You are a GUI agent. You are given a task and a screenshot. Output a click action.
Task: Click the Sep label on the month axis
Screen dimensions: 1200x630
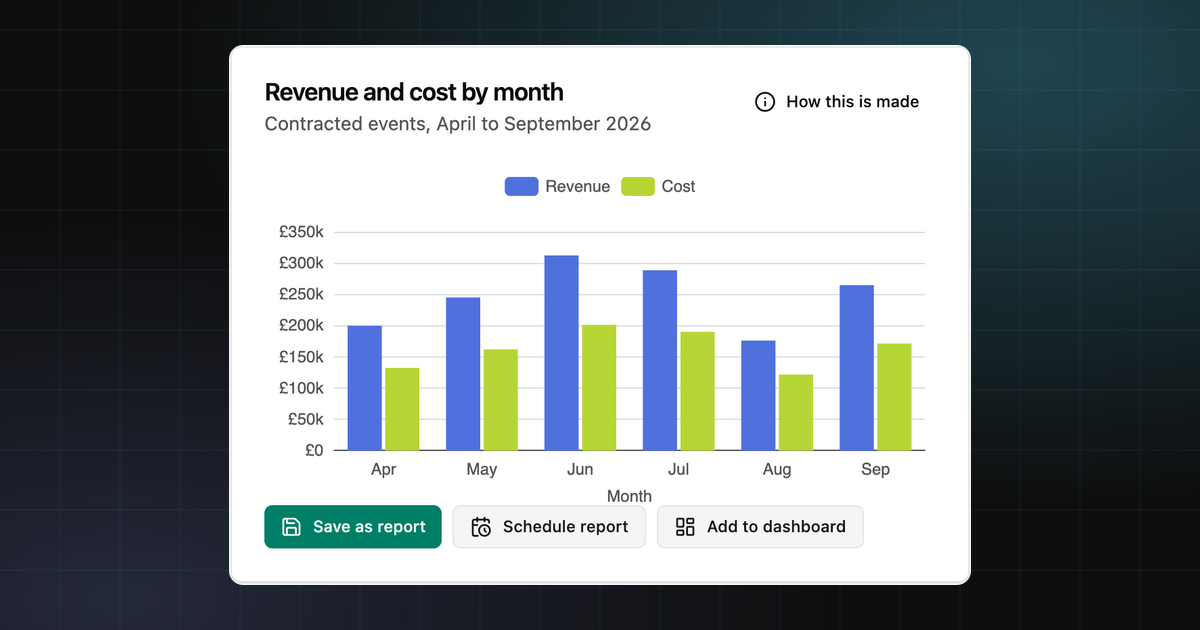pyautogui.click(x=875, y=470)
